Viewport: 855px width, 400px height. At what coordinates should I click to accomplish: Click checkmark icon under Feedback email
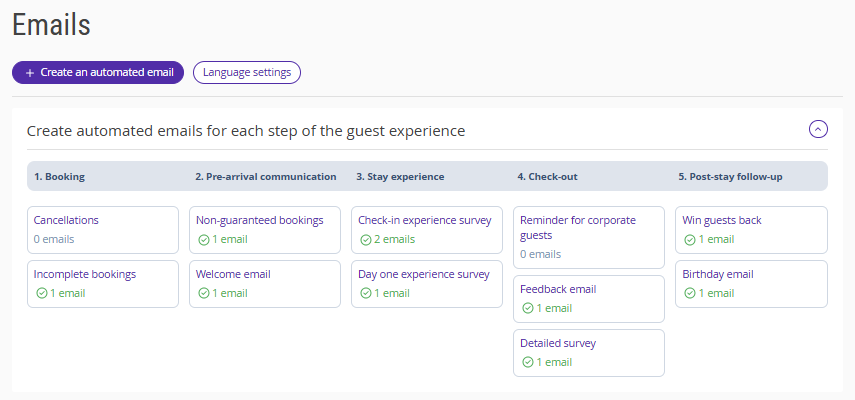coord(528,309)
